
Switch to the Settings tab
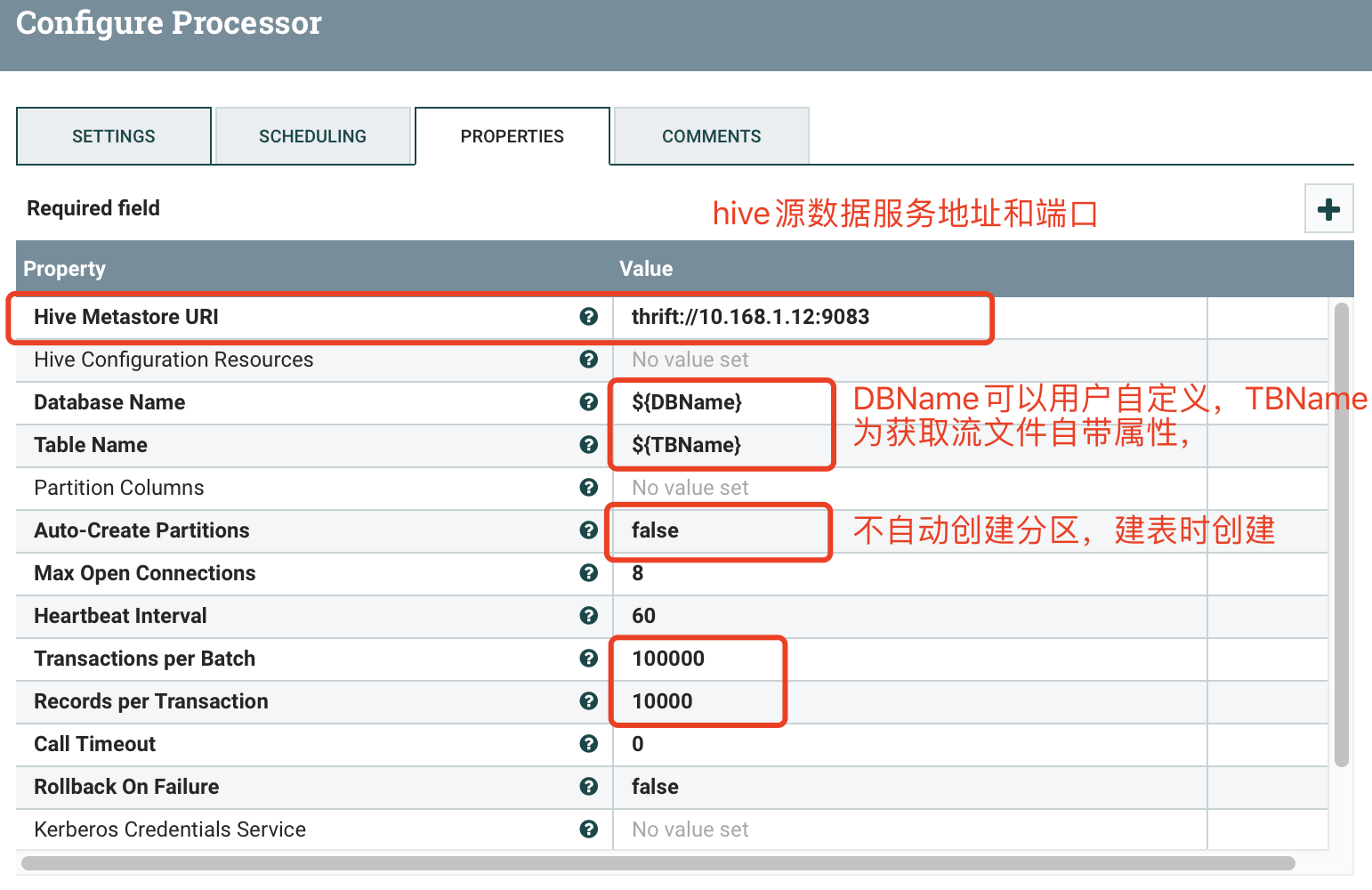tap(114, 136)
